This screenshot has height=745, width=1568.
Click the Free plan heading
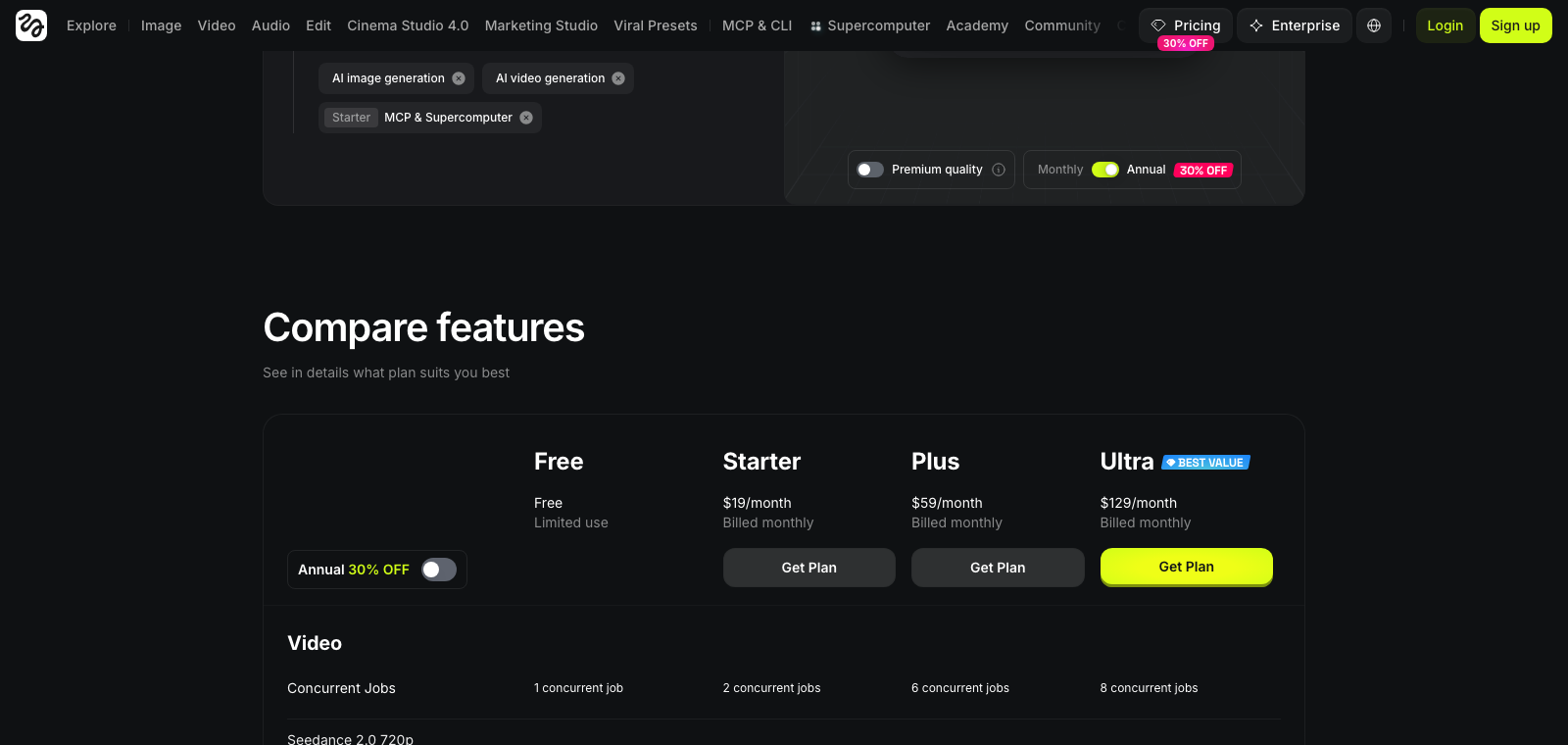coord(559,462)
